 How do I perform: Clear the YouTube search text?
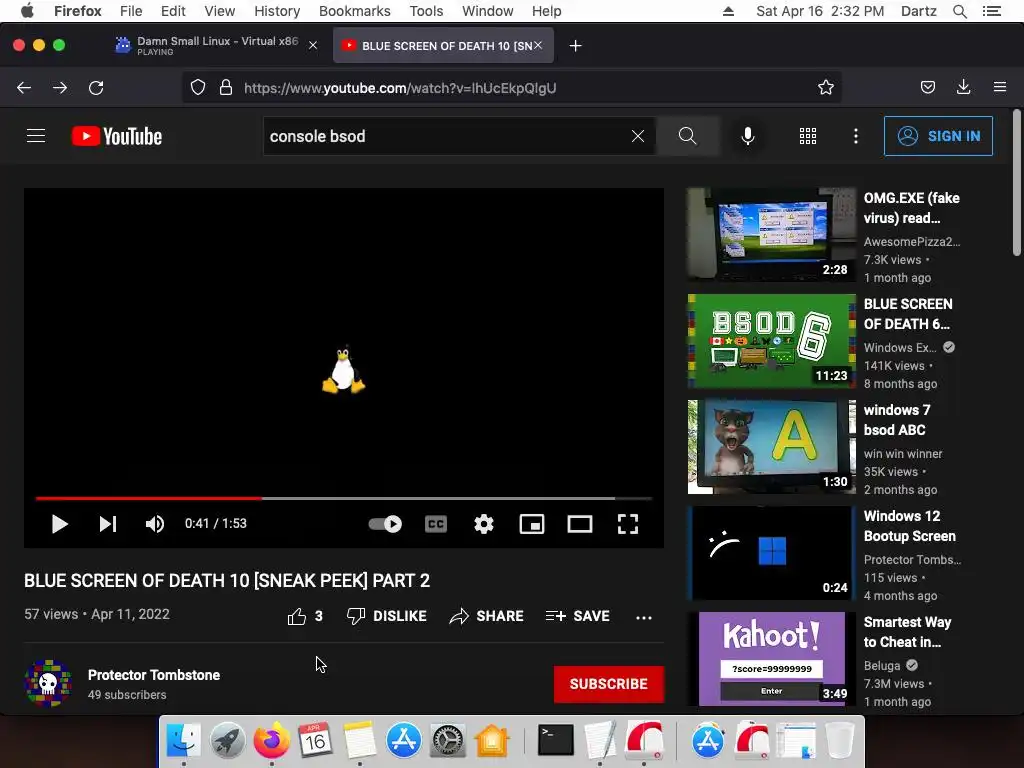(x=638, y=136)
